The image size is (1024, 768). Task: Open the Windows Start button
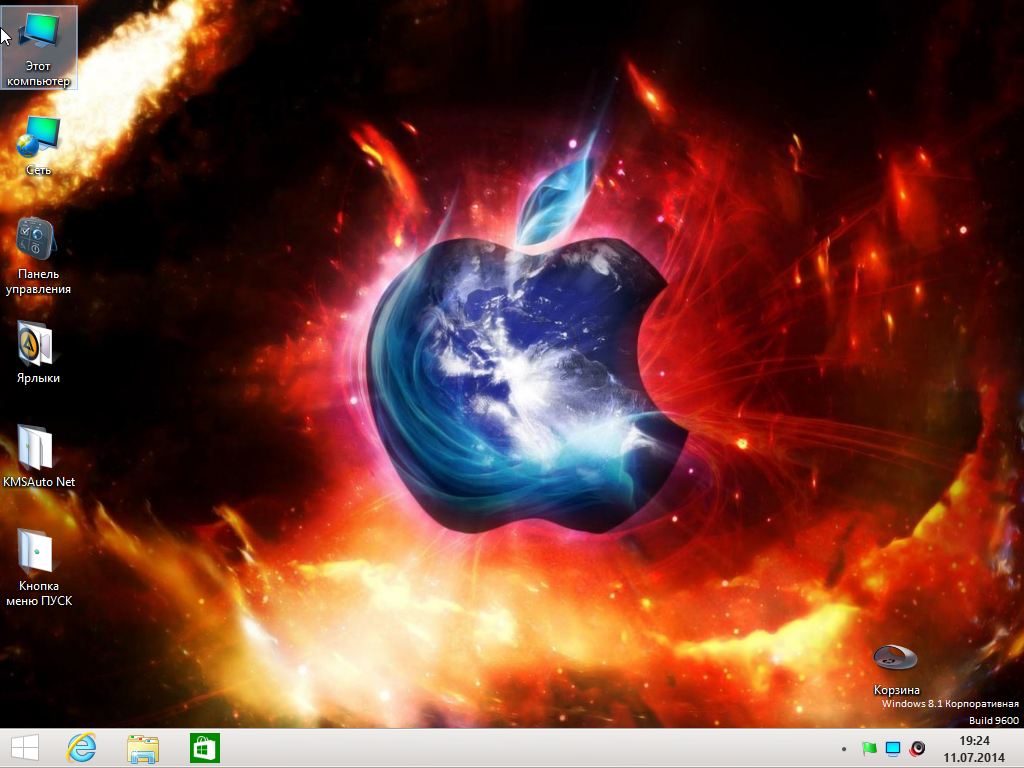click(25, 748)
